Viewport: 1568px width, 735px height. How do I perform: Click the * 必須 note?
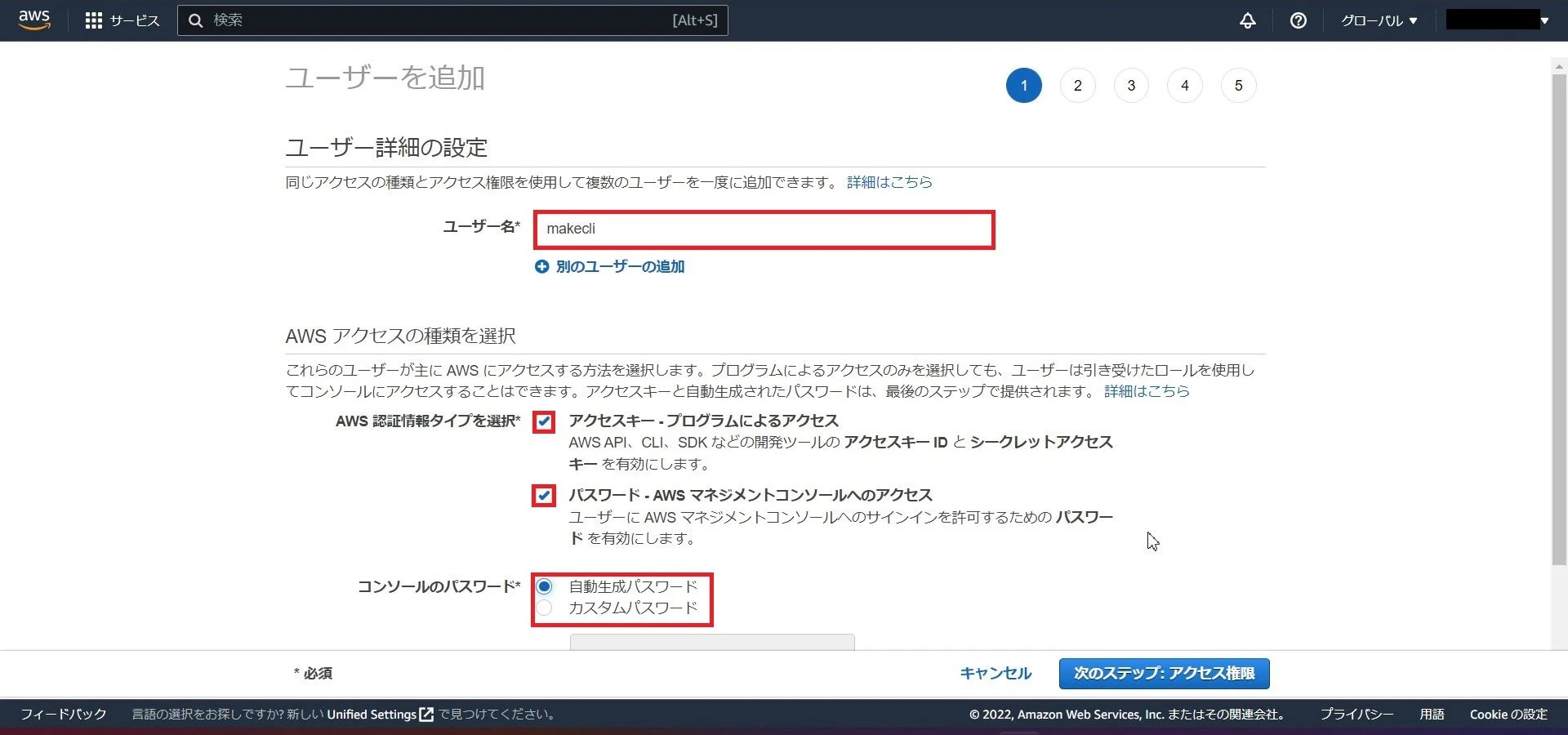[313, 674]
